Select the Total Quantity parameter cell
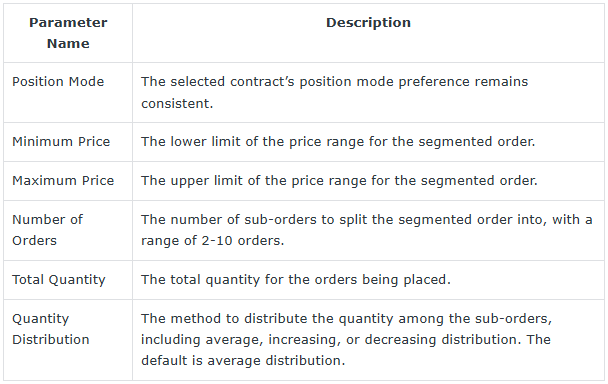This screenshot has width=608, height=384. point(68,280)
